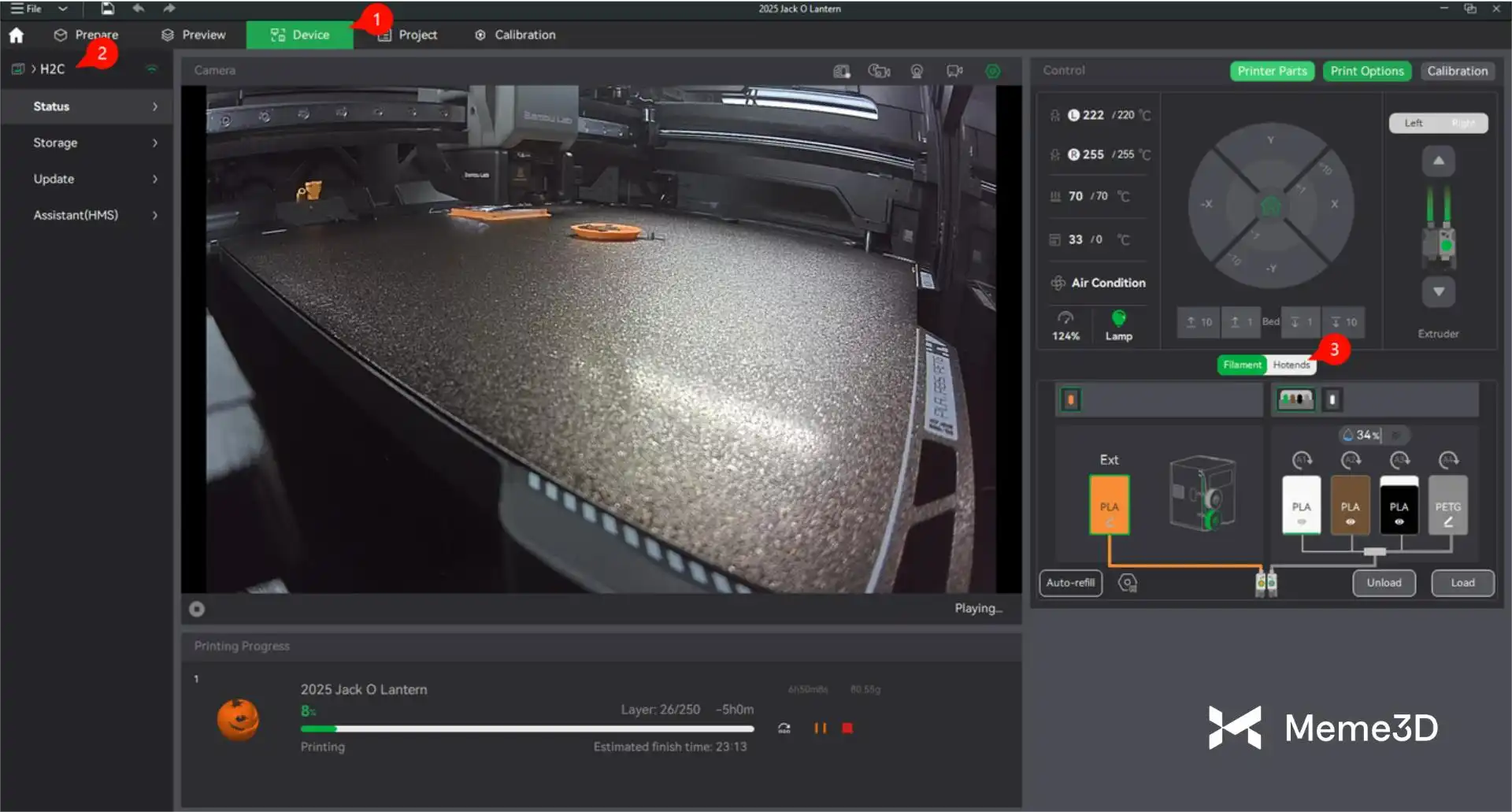The image size is (1512, 812).
Task: Toggle the Lamp icon
Action: click(1118, 319)
